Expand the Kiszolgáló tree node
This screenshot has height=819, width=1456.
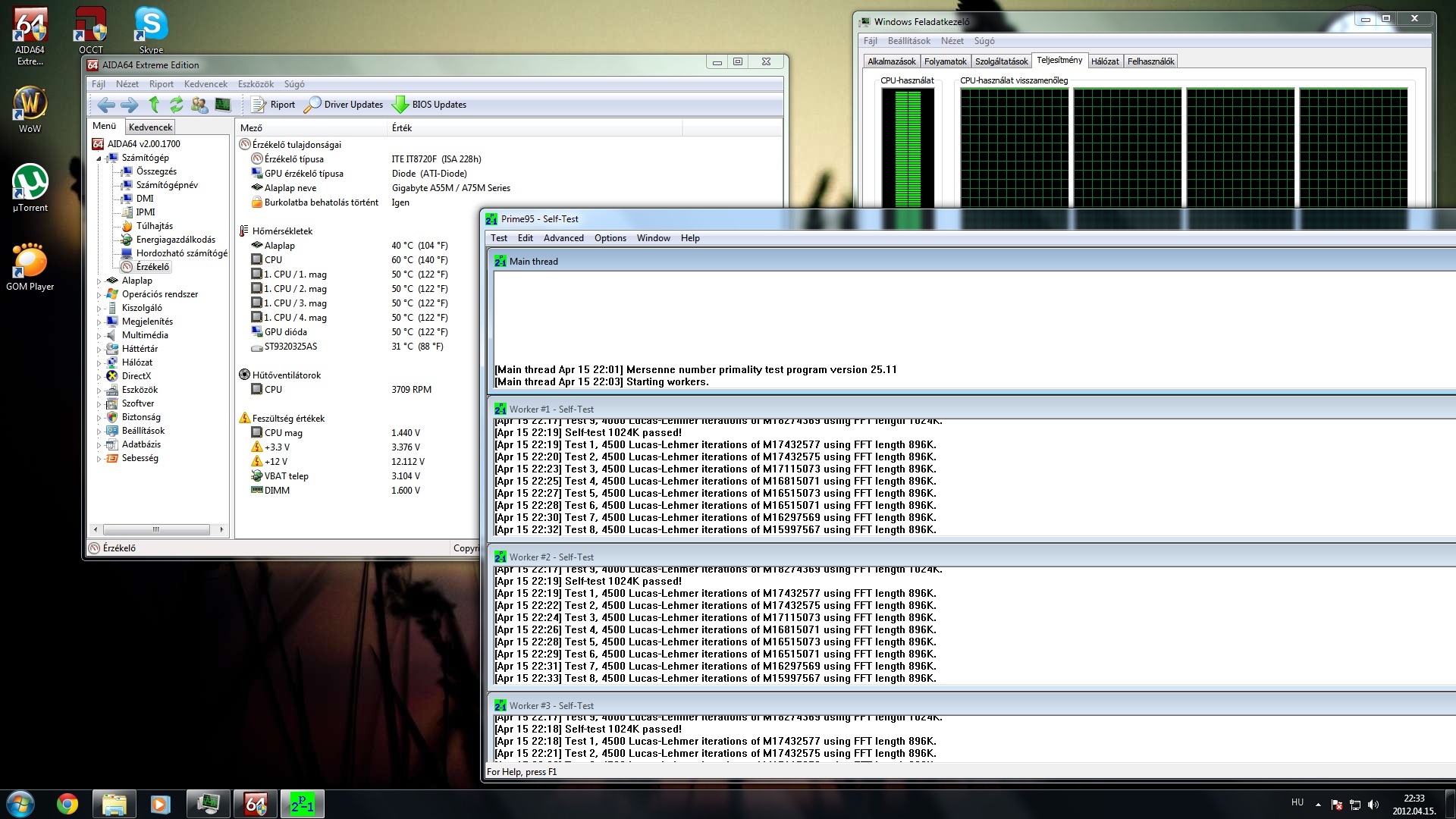click(x=99, y=309)
